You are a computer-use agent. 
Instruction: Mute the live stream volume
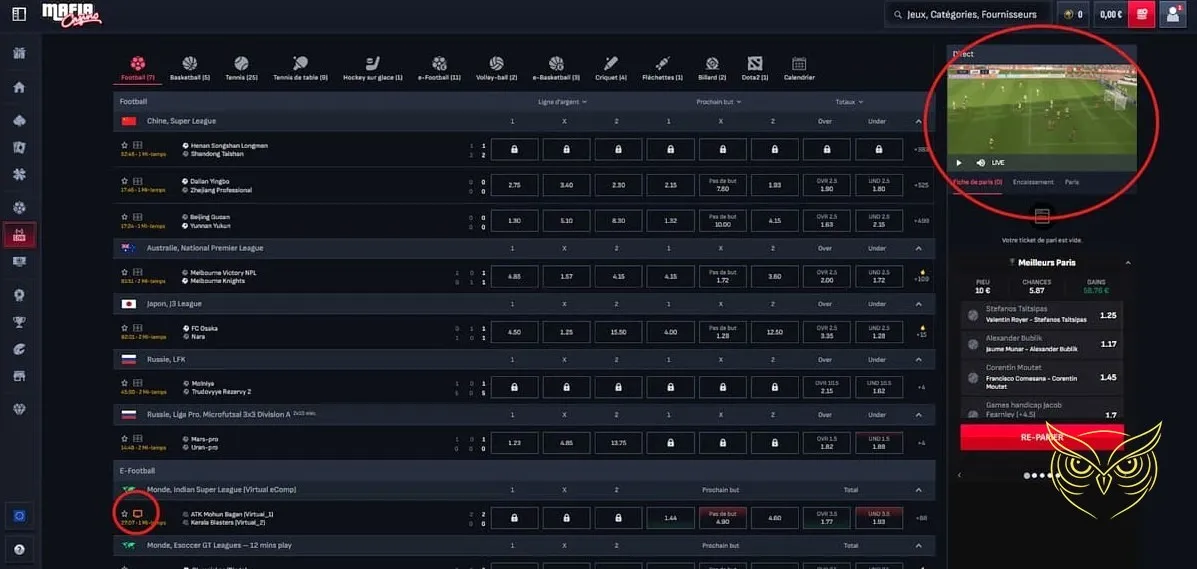tap(980, 162)
